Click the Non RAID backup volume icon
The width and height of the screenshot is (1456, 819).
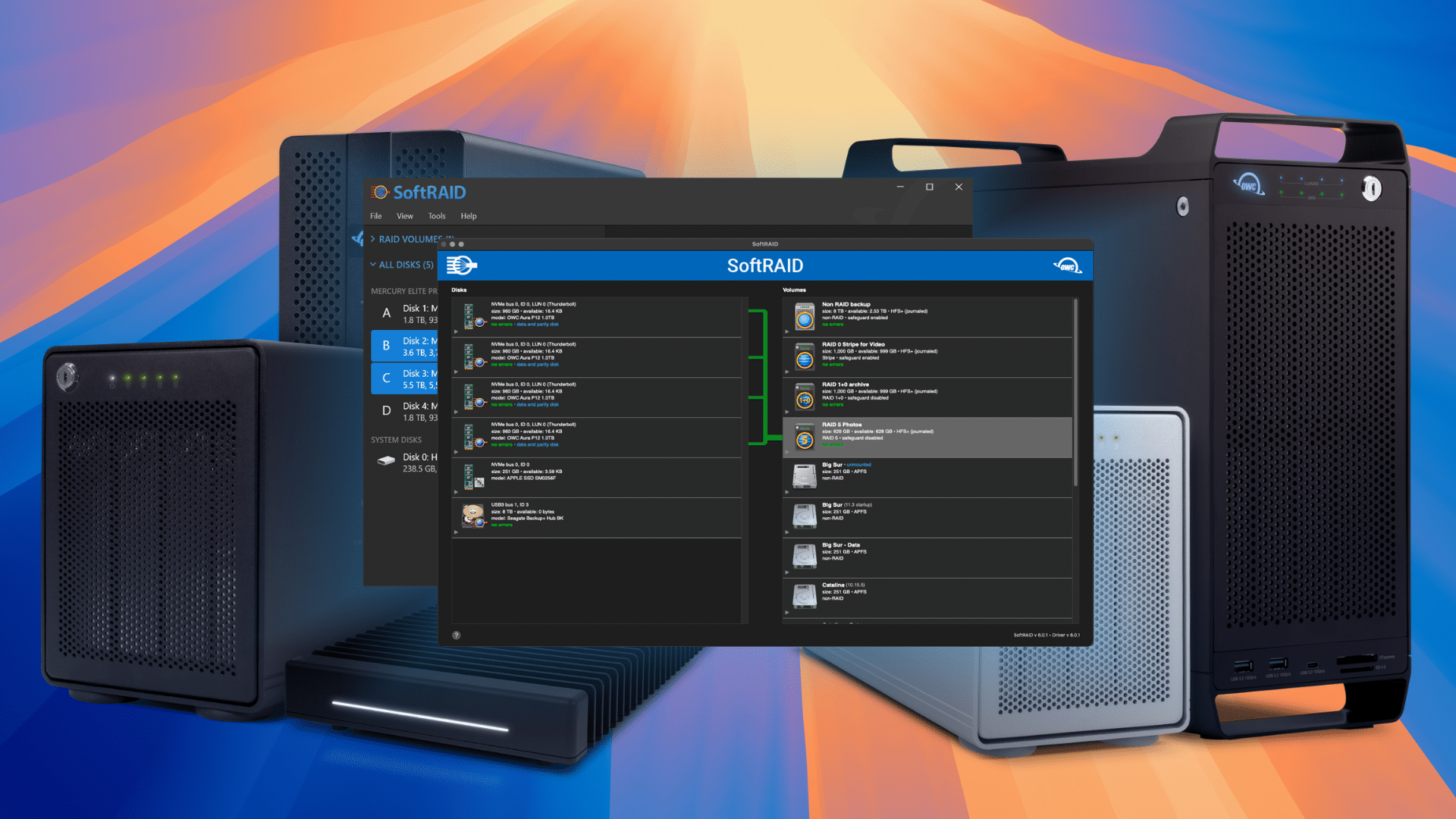(805, 316)
